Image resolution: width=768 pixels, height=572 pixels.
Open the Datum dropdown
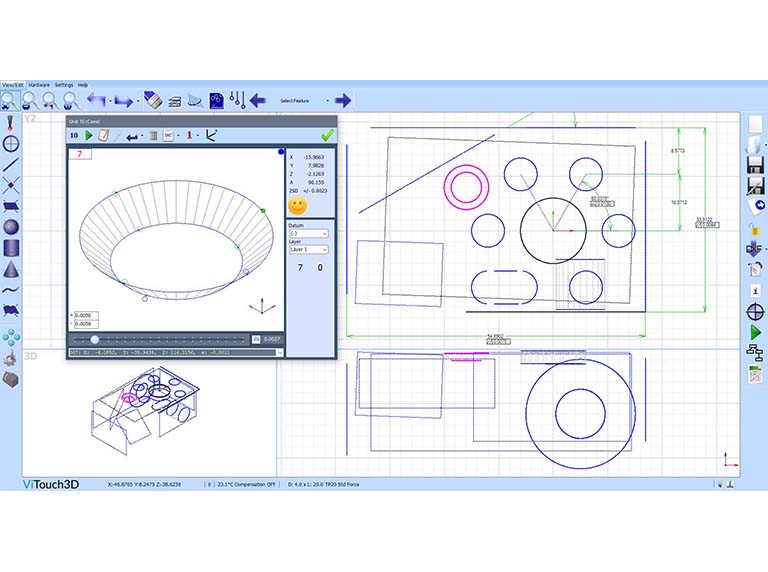309,234
